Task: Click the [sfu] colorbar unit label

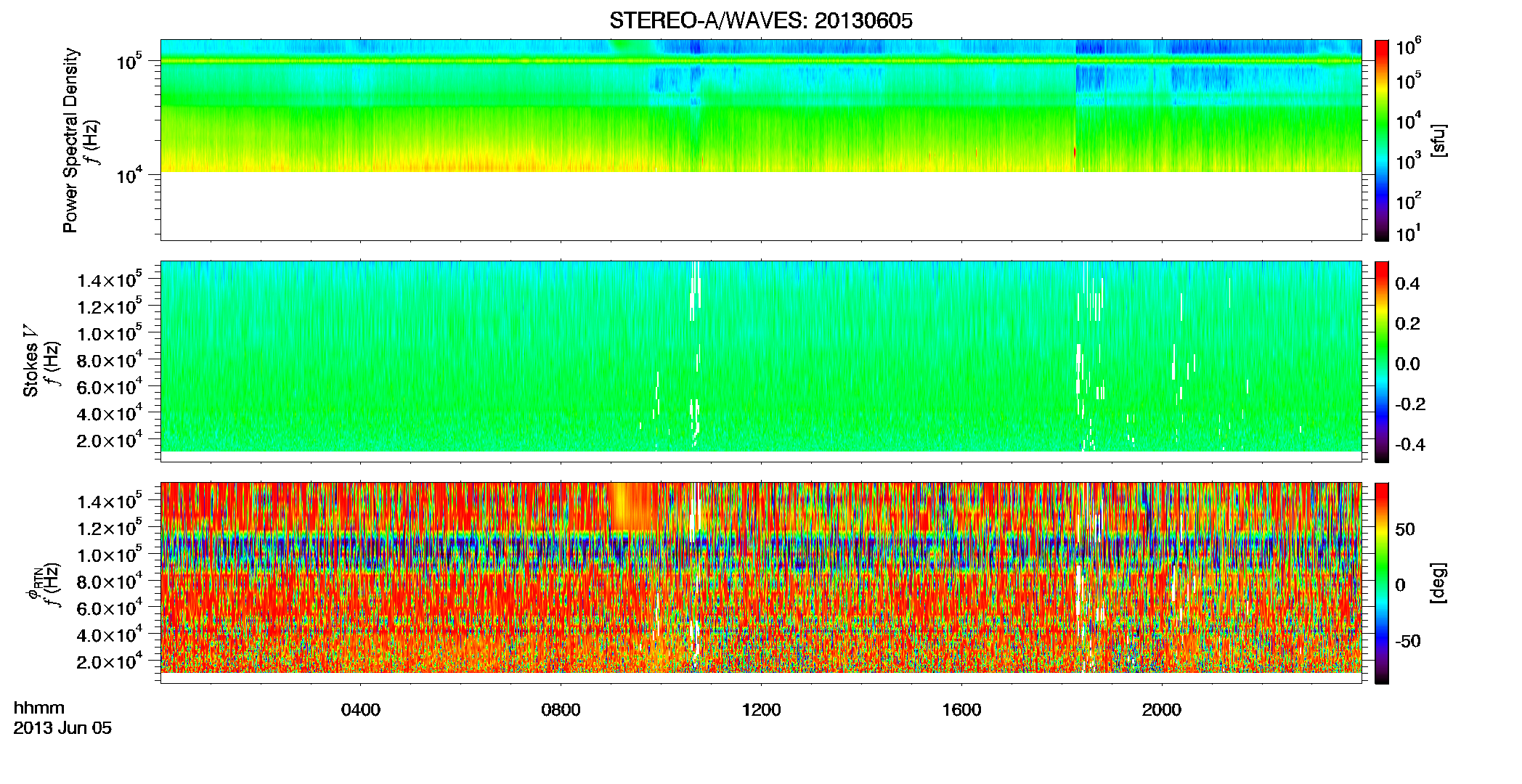Action: coord(1438,140)
